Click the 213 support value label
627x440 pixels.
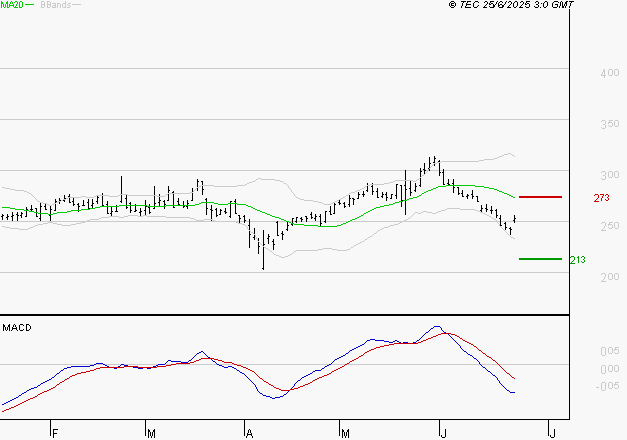click(x=577, y=260)
